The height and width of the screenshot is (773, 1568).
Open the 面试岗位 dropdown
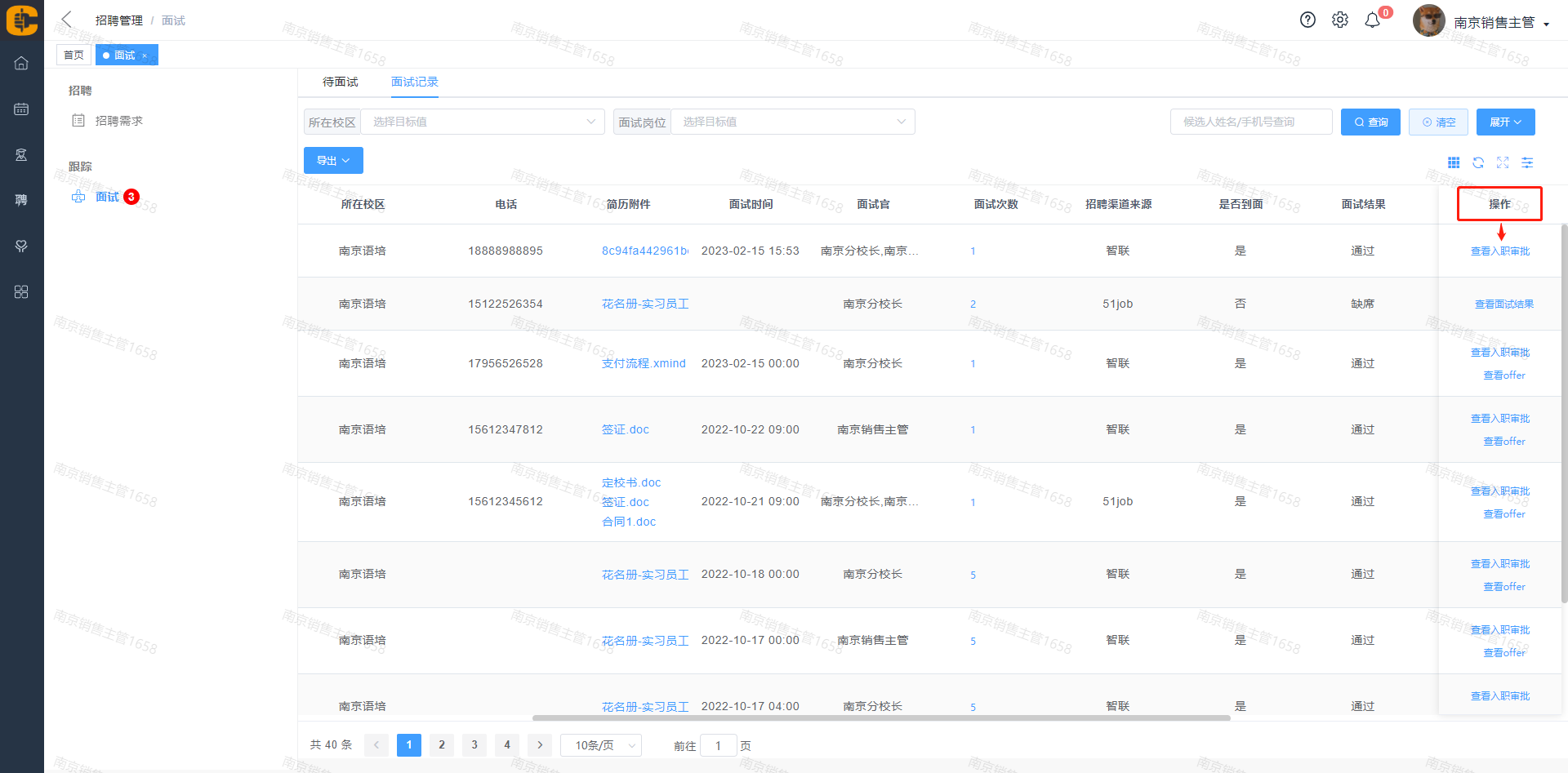tap(792, 122)
